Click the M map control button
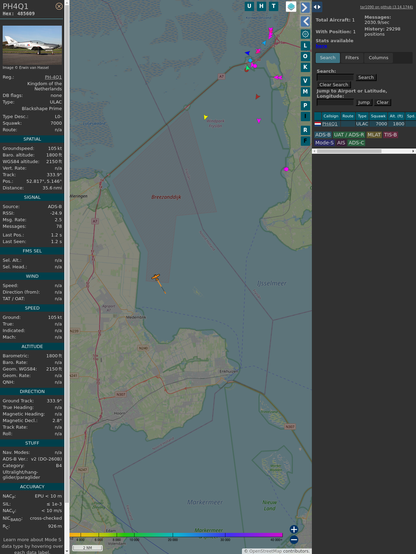This screenshot has width=416, height=554. point(305,92)
